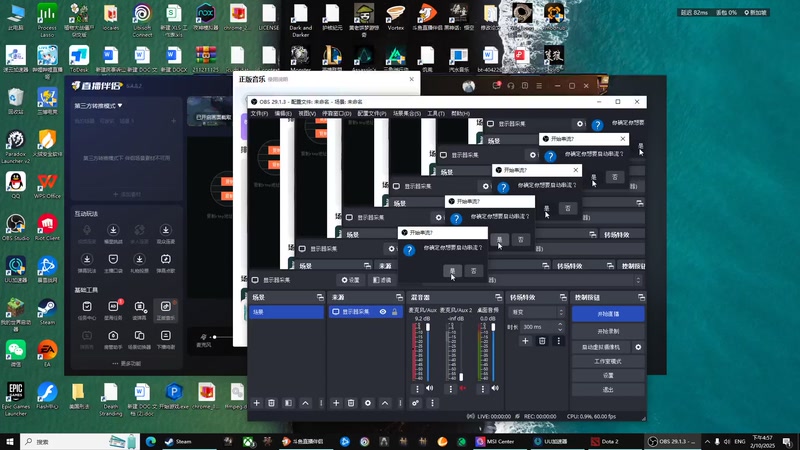The width and height of the screenshot is (800, 450).
Task: Move the selected scene up
Action: coord(305,403)
